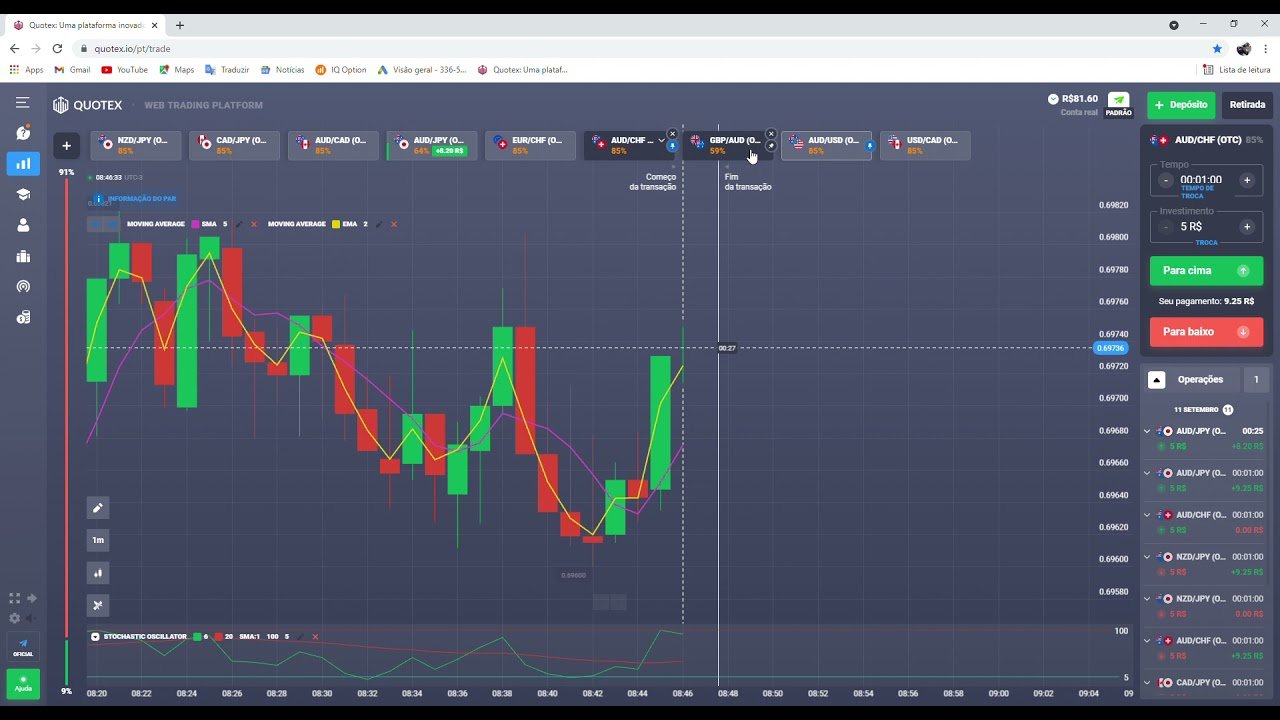Remove the EMA 2 moving average indicator
The height and width of the screenshot is (720, 1280).
pos(393,224)
